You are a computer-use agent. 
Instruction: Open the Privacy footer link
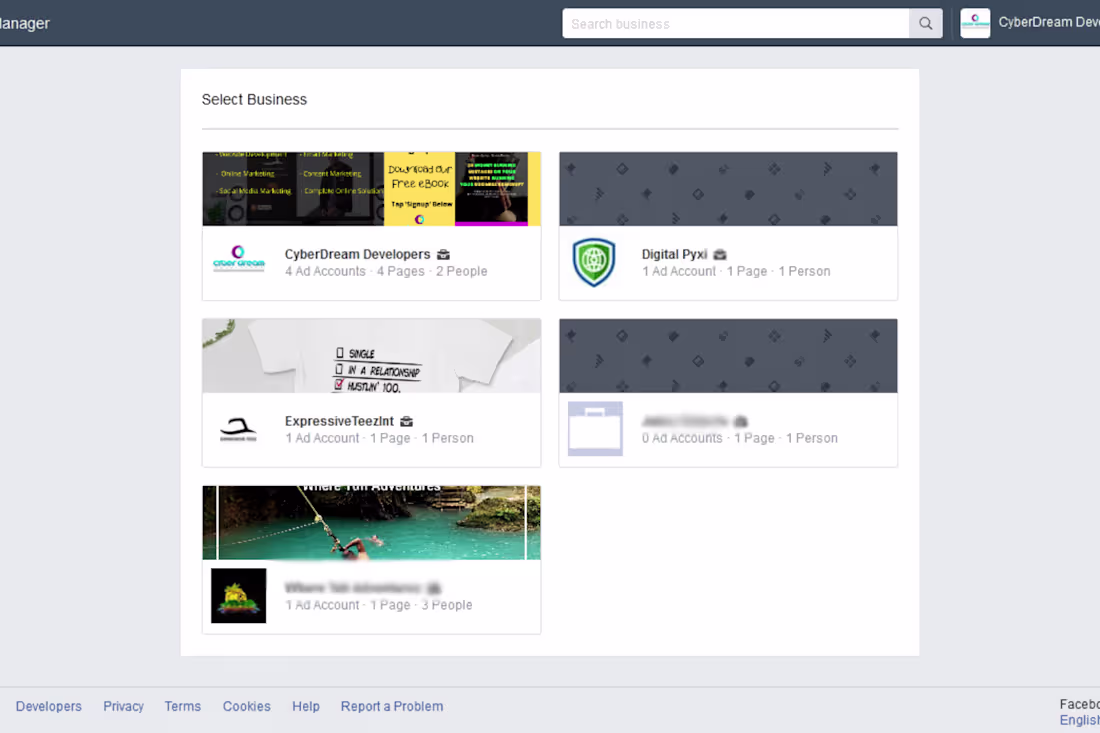(123, 706)
